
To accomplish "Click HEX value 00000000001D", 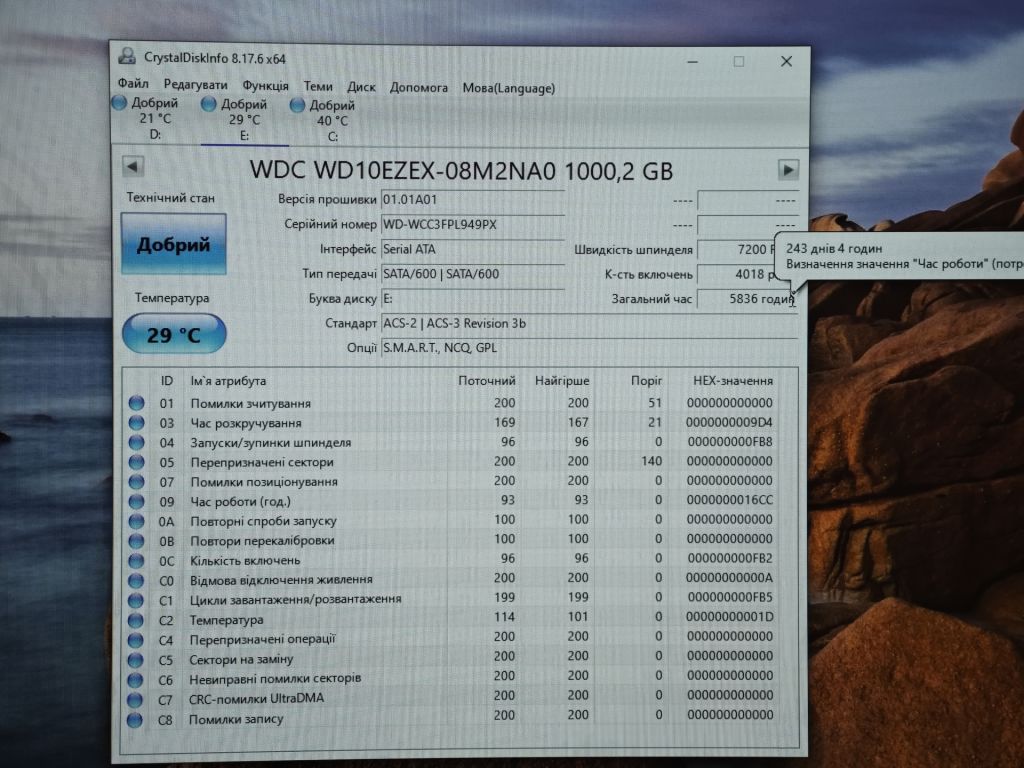I will [730, 616].
